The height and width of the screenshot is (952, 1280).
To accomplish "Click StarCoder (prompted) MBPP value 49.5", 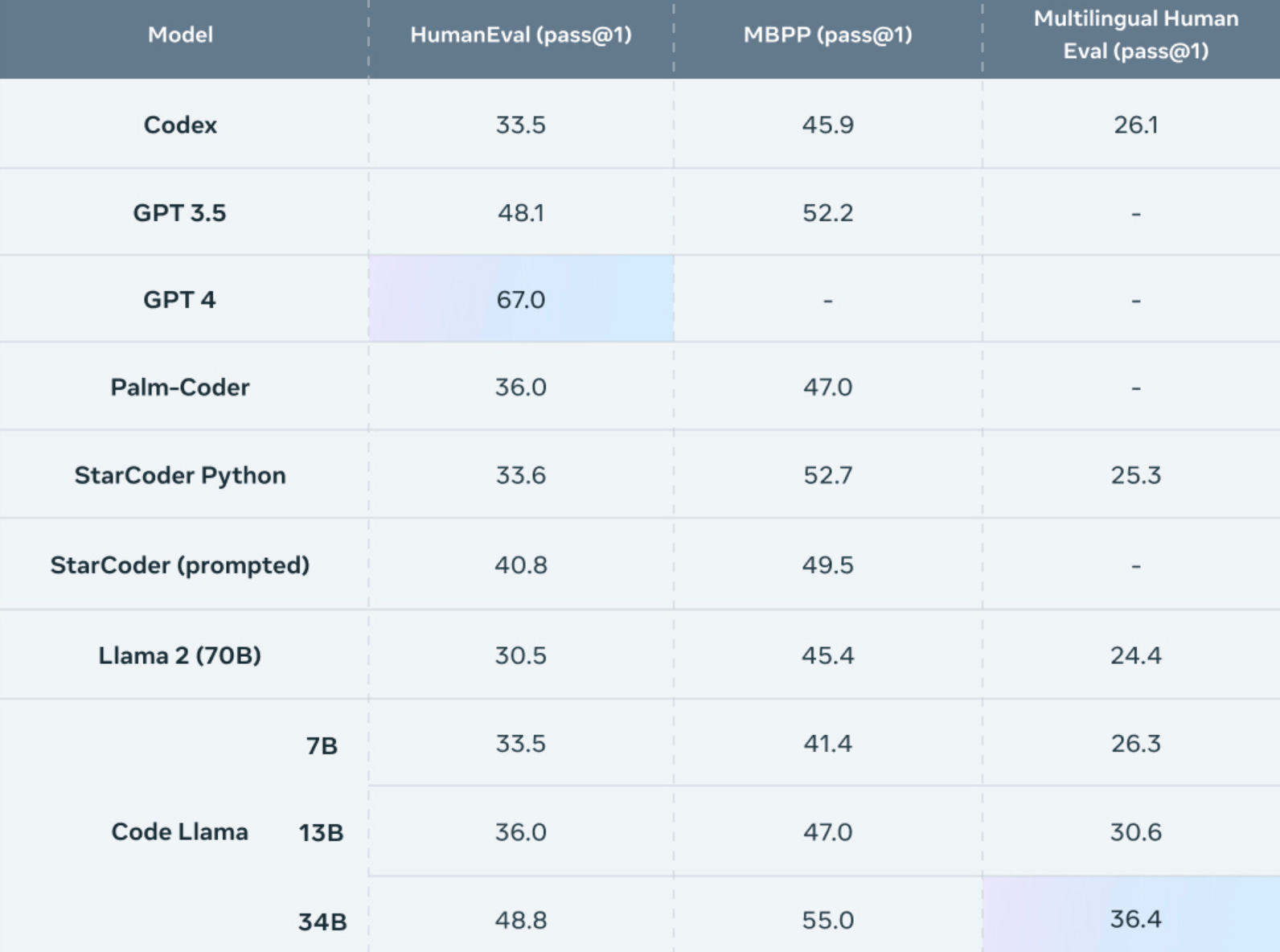I will pyautogui.click(x=827, y=564).
